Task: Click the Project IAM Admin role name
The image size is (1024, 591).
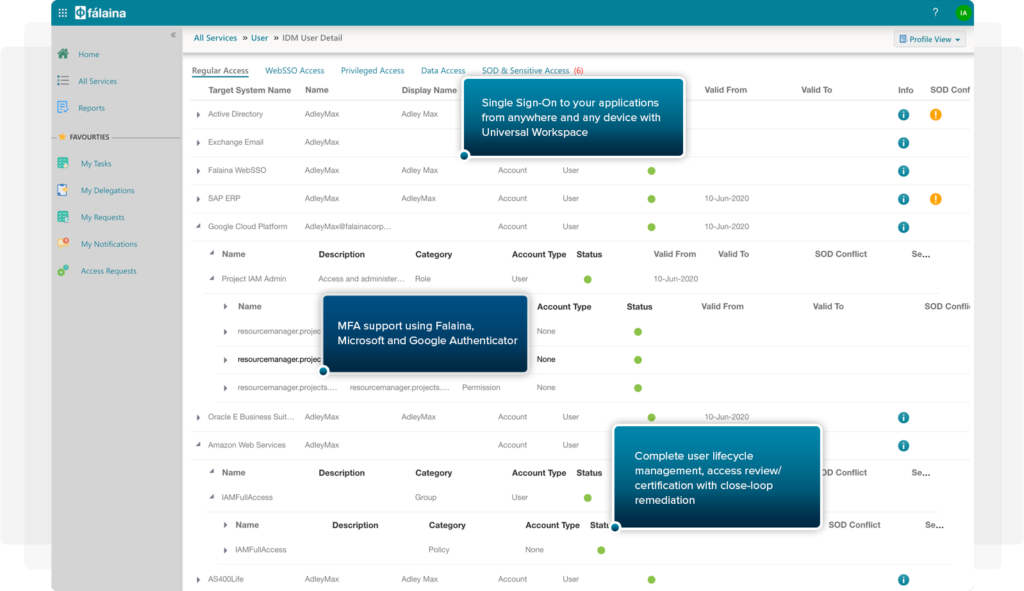Action: coord(253,279)
